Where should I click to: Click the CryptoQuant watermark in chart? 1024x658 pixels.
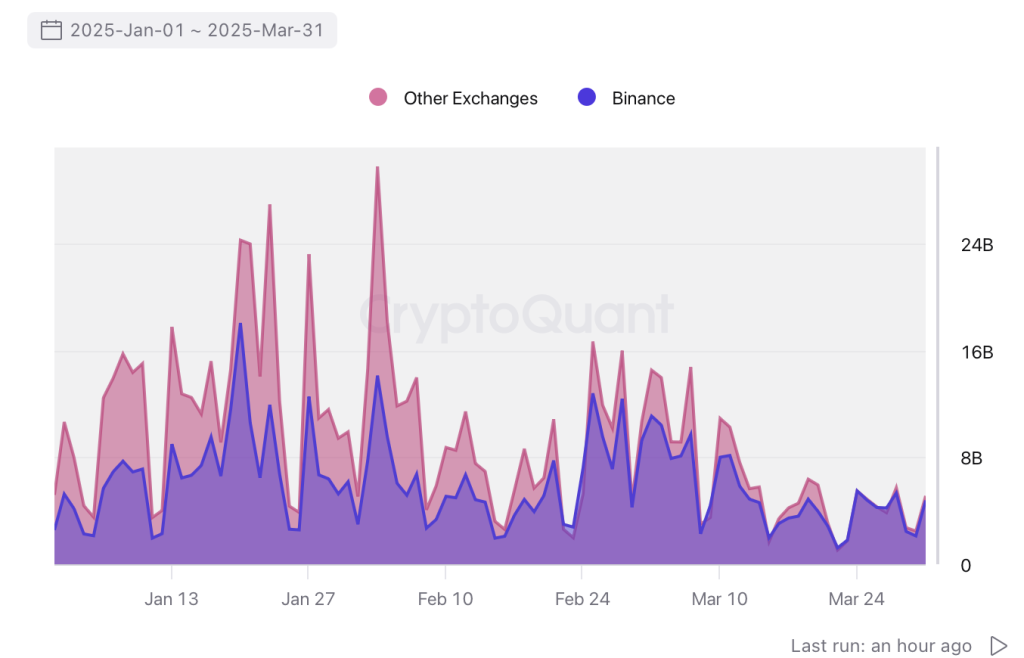[x=517, y=314]
